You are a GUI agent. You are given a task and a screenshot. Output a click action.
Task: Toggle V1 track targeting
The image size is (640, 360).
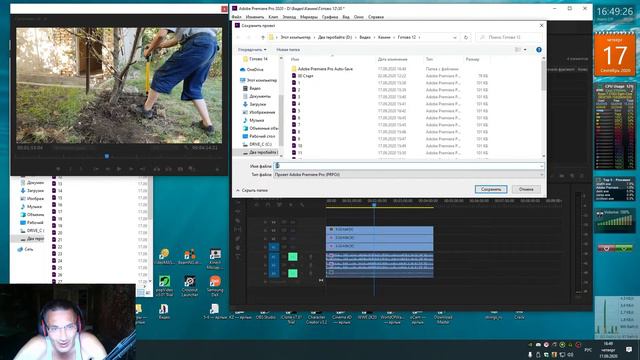(273, 247)
